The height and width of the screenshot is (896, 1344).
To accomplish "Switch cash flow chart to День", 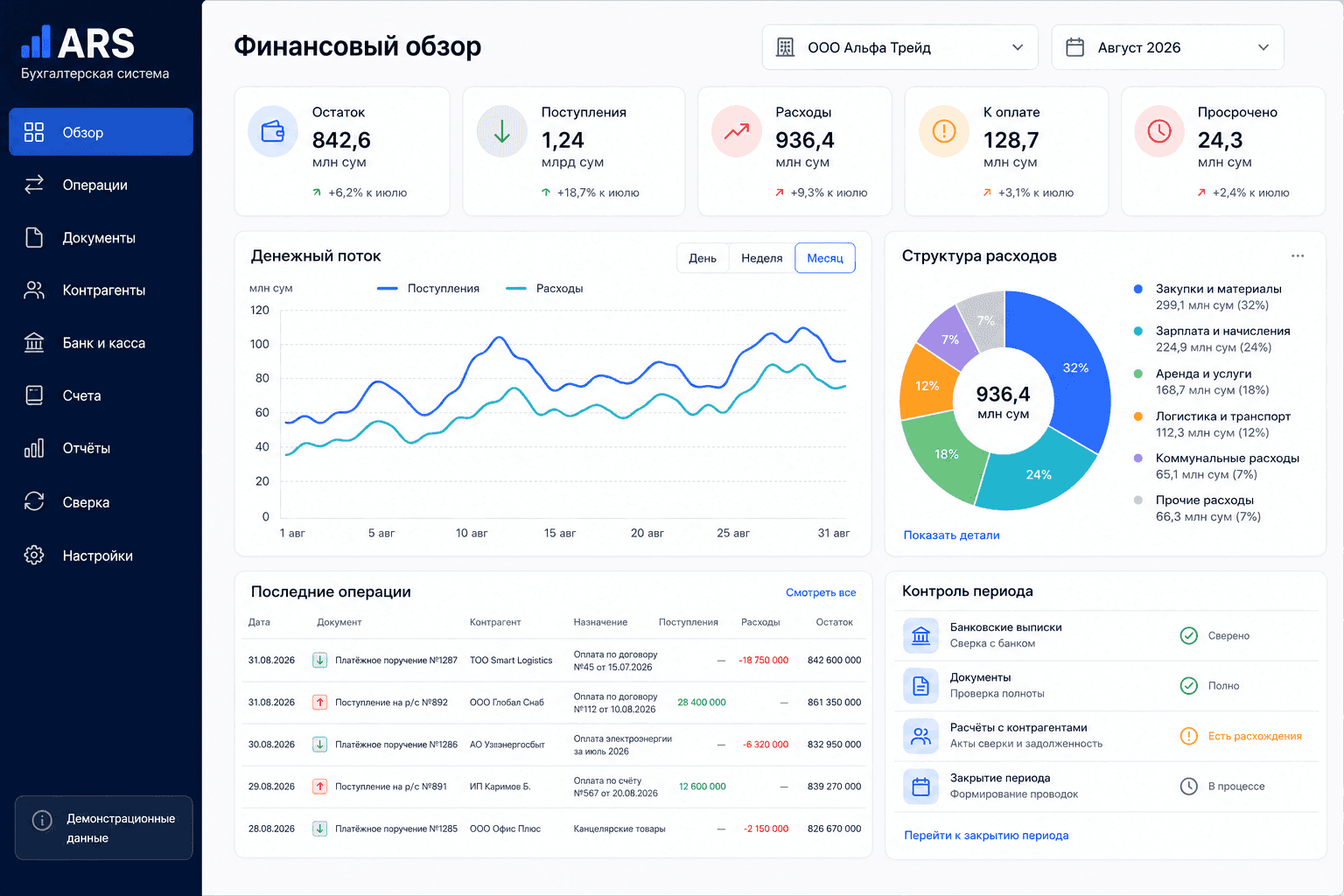I will [x=703, y=258].
